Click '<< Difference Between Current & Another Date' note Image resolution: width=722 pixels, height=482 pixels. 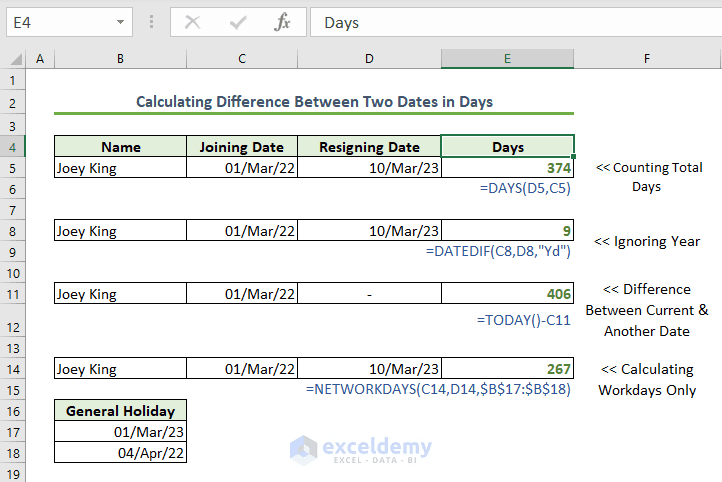[x=647, y=310]
